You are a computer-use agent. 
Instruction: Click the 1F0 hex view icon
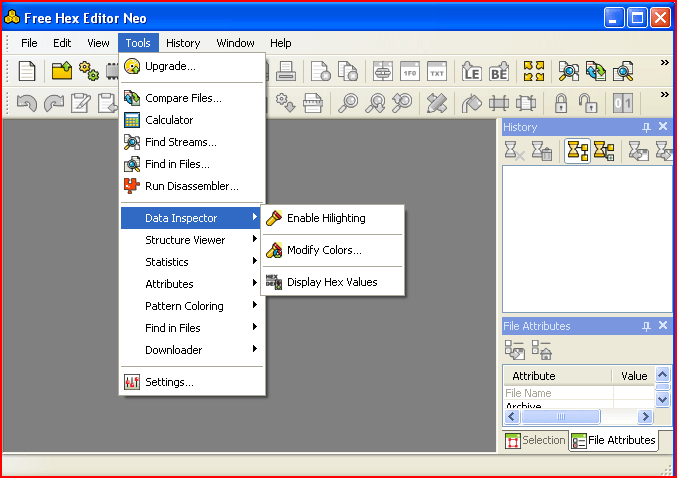[410, 71]
